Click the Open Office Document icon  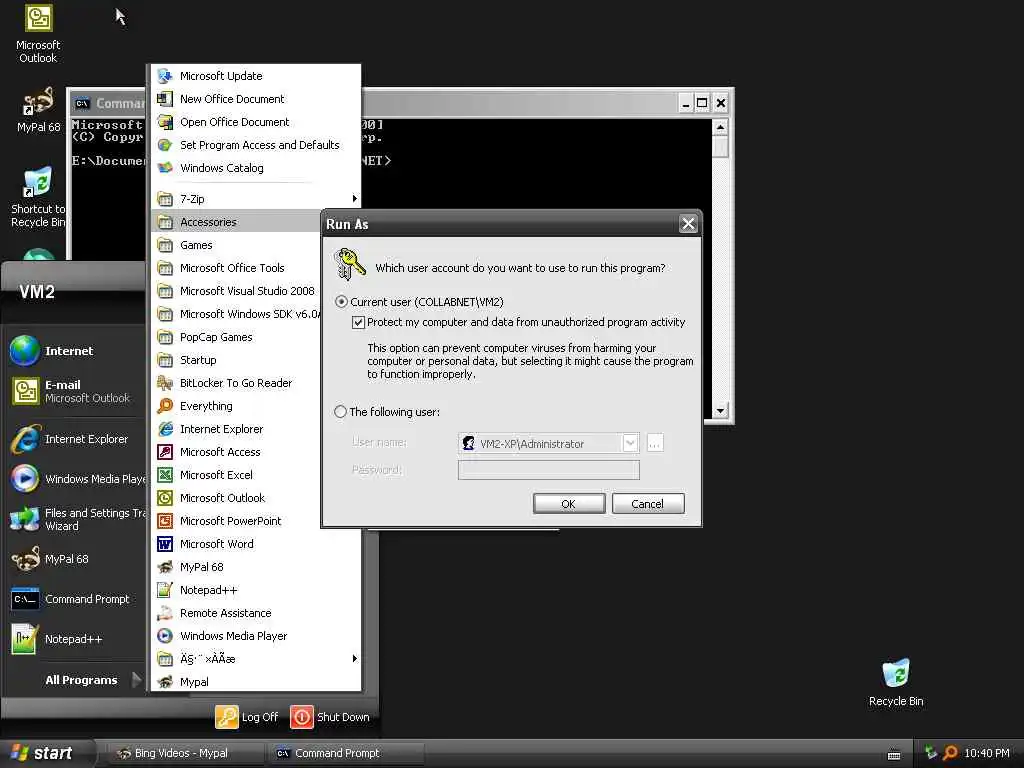click(165, 122)
